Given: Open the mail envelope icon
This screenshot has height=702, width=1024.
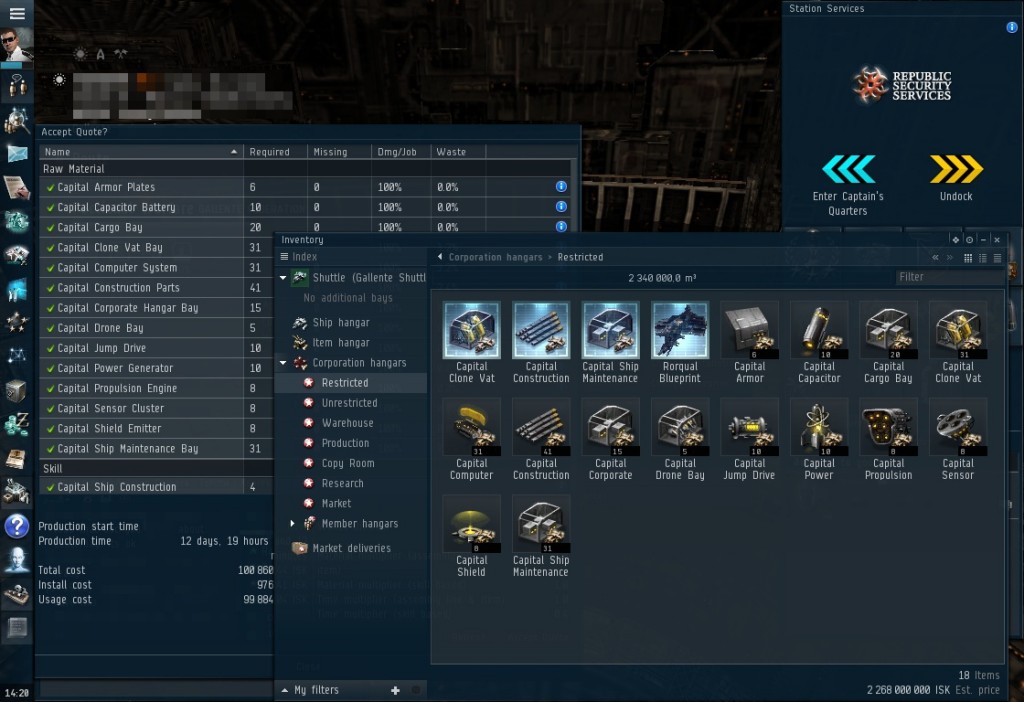Looking at the screenshot, I should point(16,153).
